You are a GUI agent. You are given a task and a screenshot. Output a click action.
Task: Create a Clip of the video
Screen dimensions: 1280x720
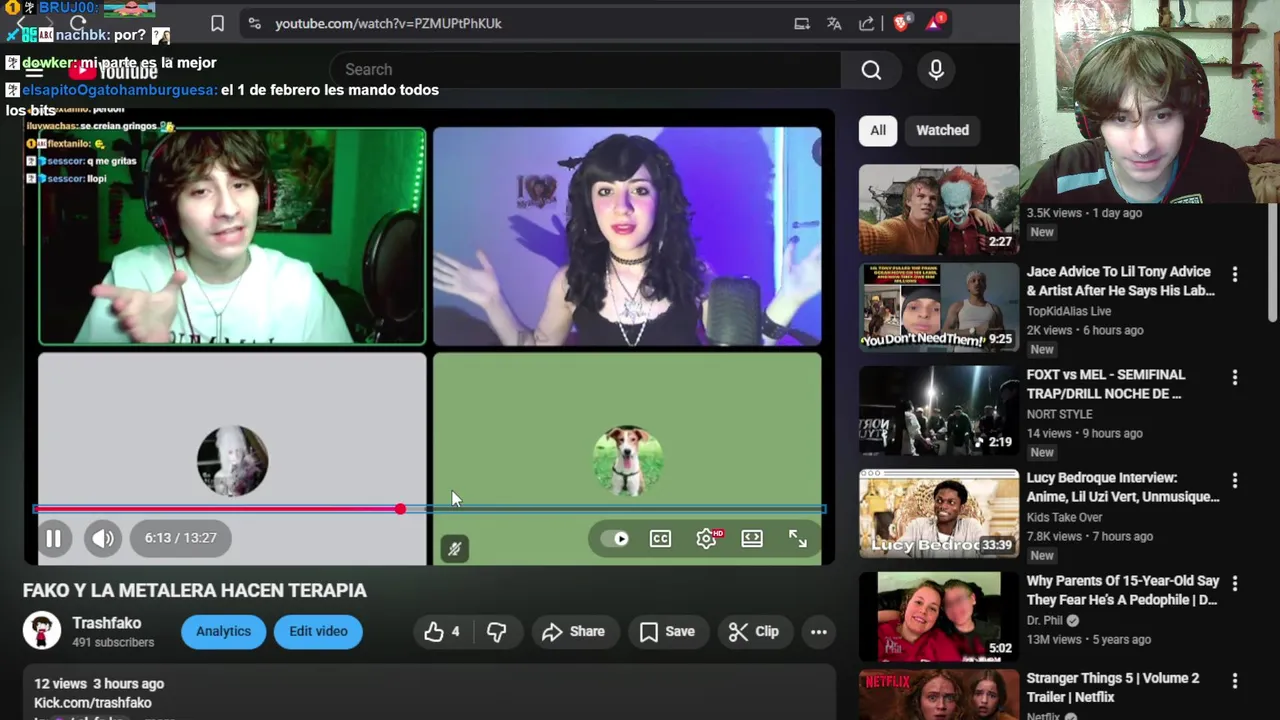tap(754, 631)
